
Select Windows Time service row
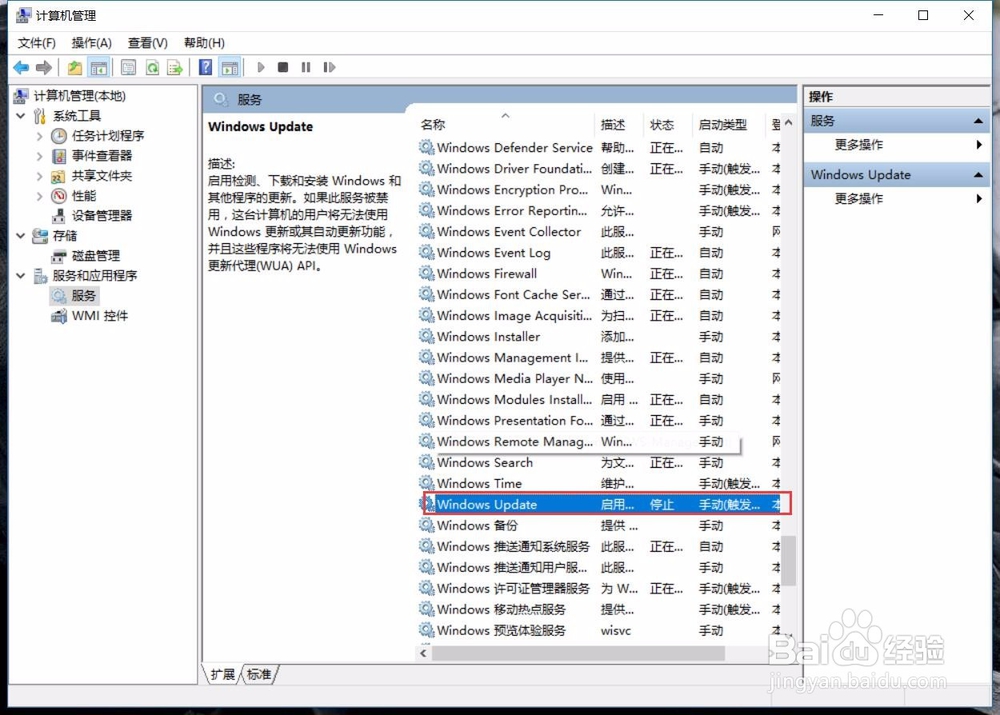[x=599, y=483]
